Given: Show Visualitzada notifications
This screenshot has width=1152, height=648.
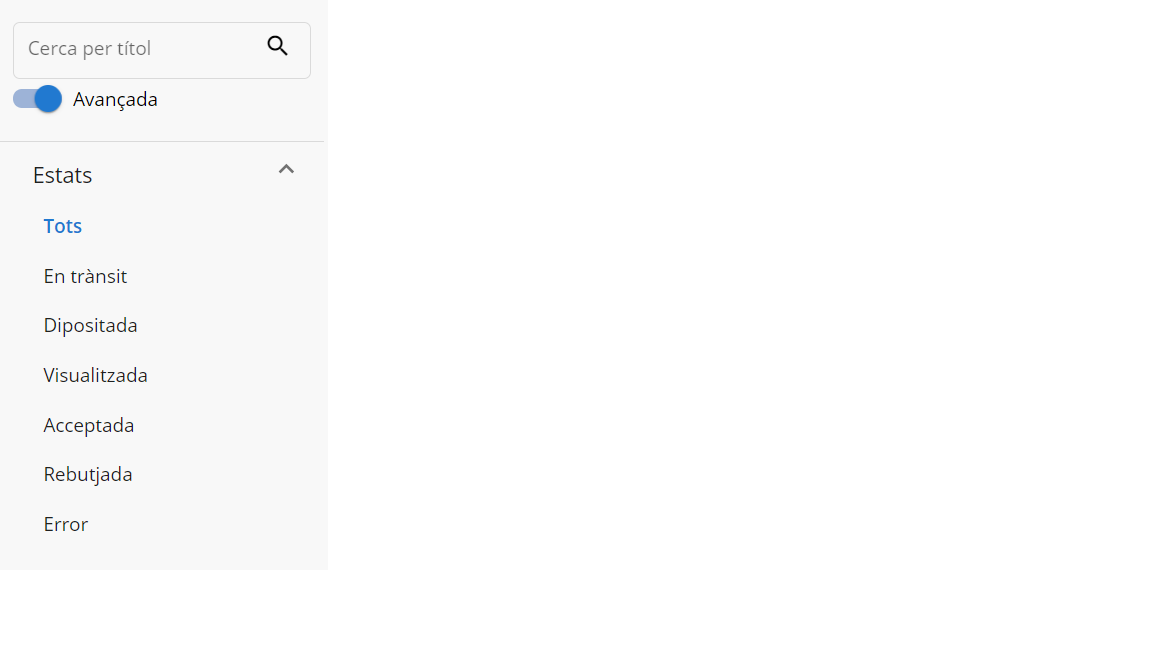Looking at the screenshot, I should pos(96,375).
